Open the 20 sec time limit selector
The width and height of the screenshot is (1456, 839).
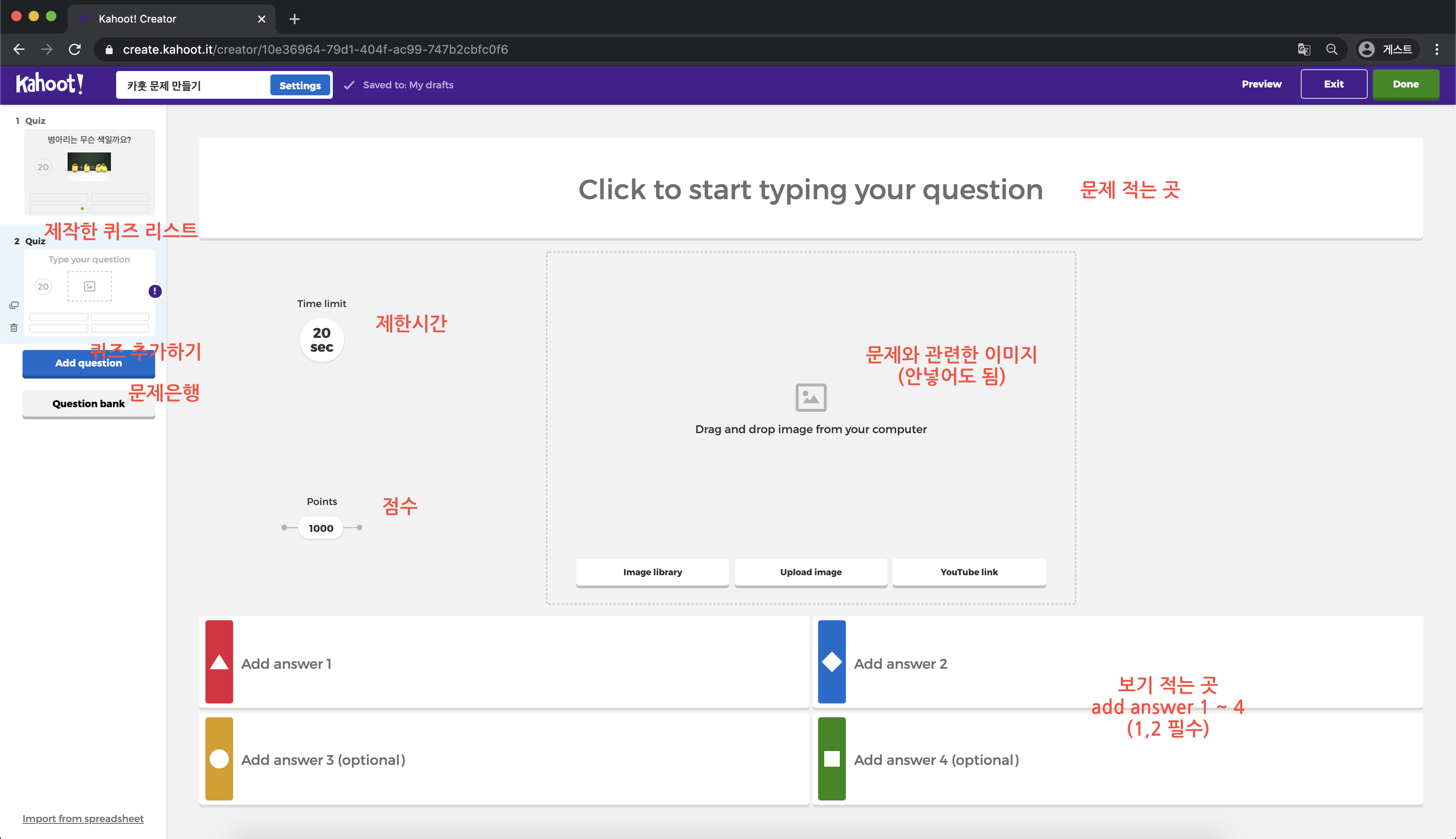pos(322,340)
